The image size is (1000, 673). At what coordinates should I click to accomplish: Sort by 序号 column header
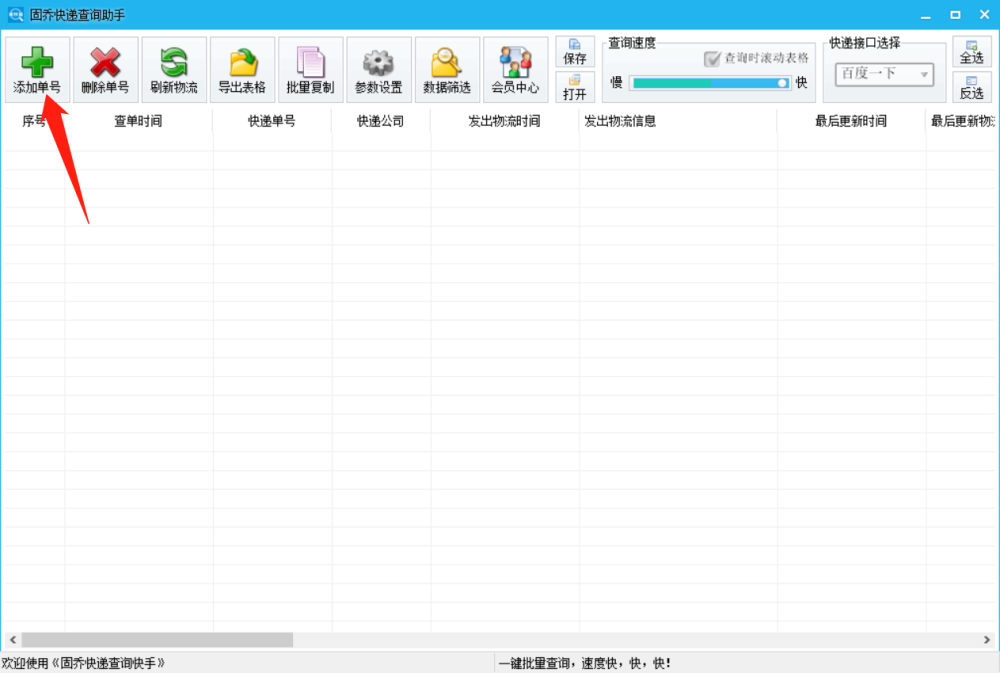(x=33, y=121)
